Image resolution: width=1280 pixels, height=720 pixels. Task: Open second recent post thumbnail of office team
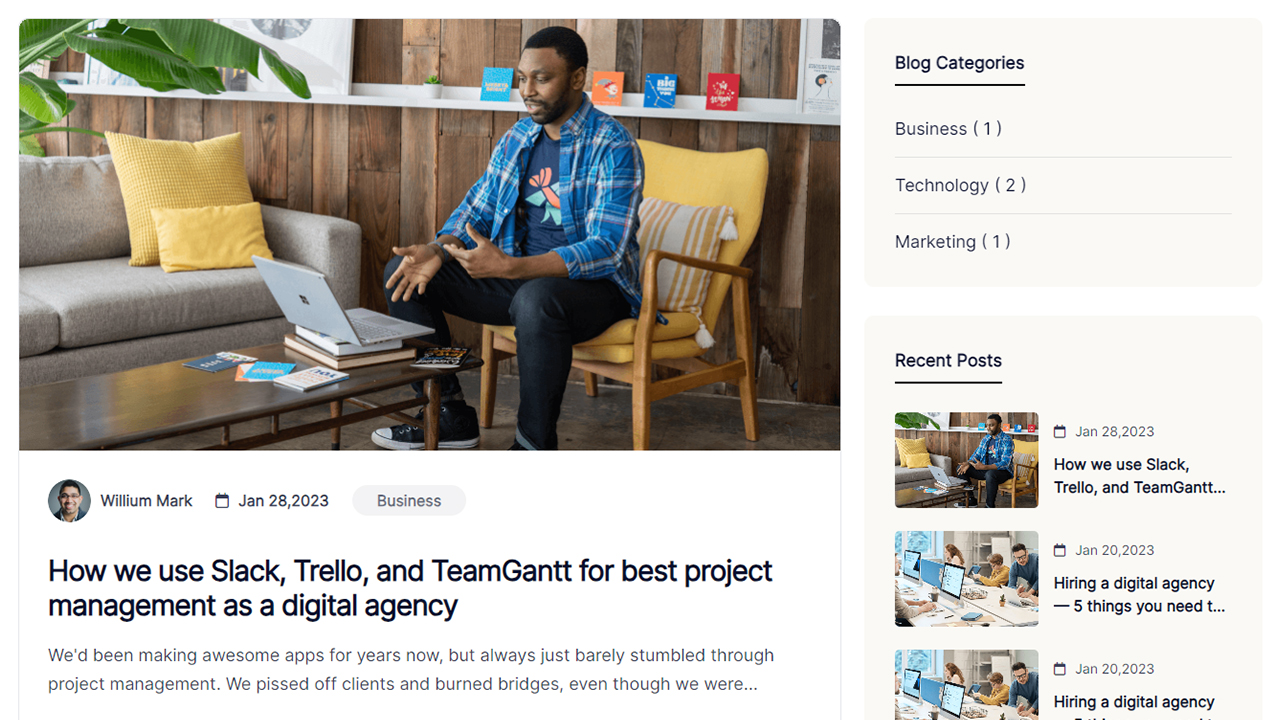coord(966,579)
